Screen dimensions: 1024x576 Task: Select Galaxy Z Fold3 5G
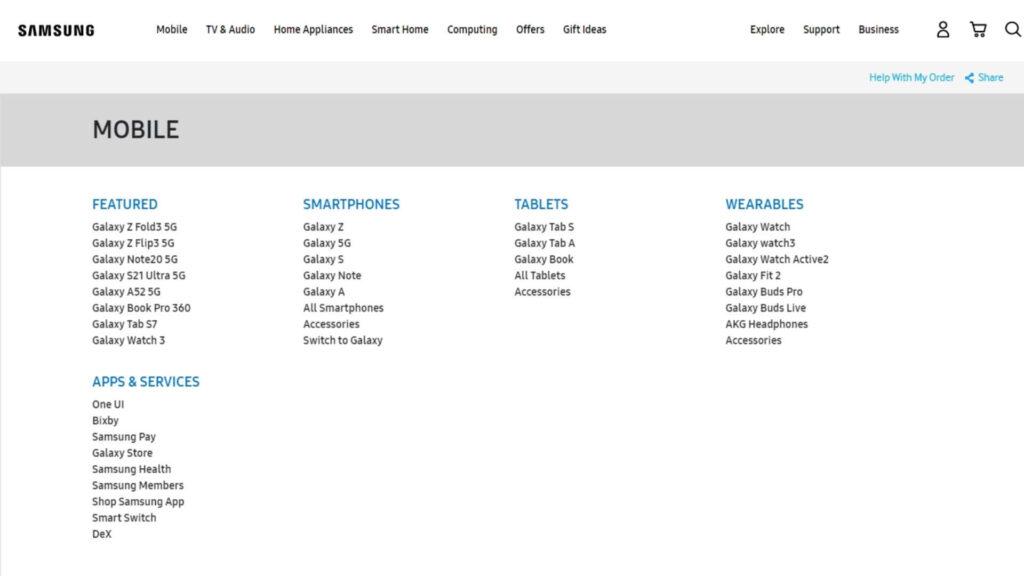[134, 227]
